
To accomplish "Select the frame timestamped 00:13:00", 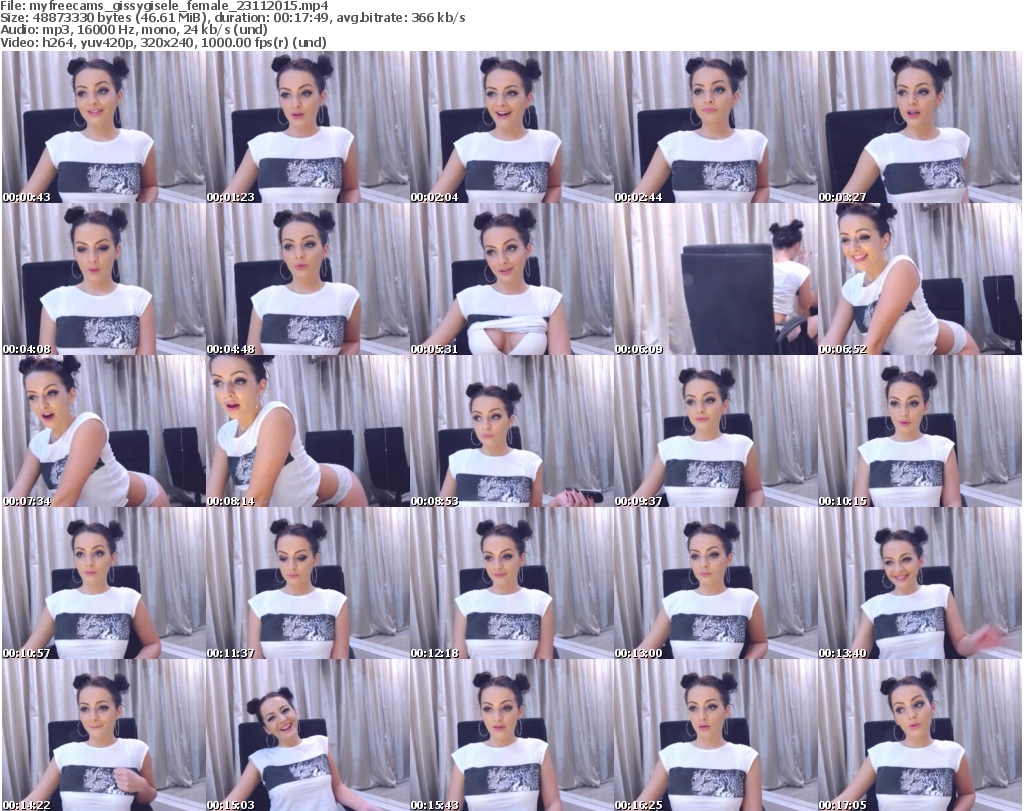I will tap(715, 583).
